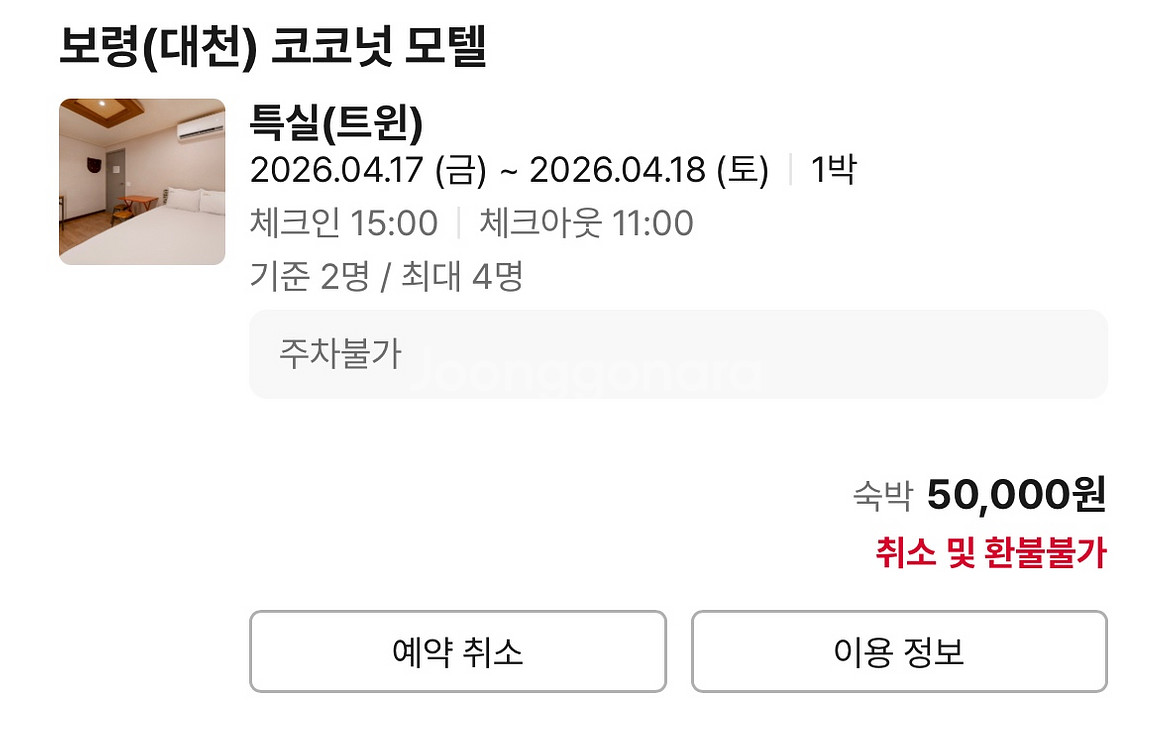Viewport: 1168px width, 750px height.
Task: Click the 예약 취소 button
Action: coord(457,652)
